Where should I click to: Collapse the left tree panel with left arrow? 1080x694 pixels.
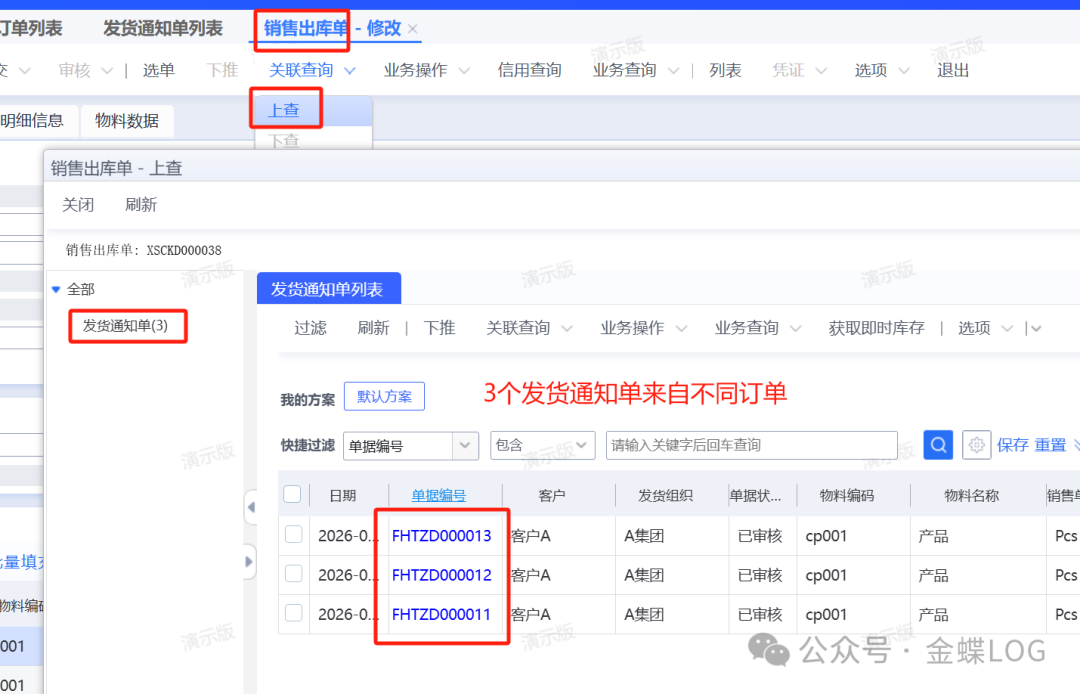(x=250, y=508)
